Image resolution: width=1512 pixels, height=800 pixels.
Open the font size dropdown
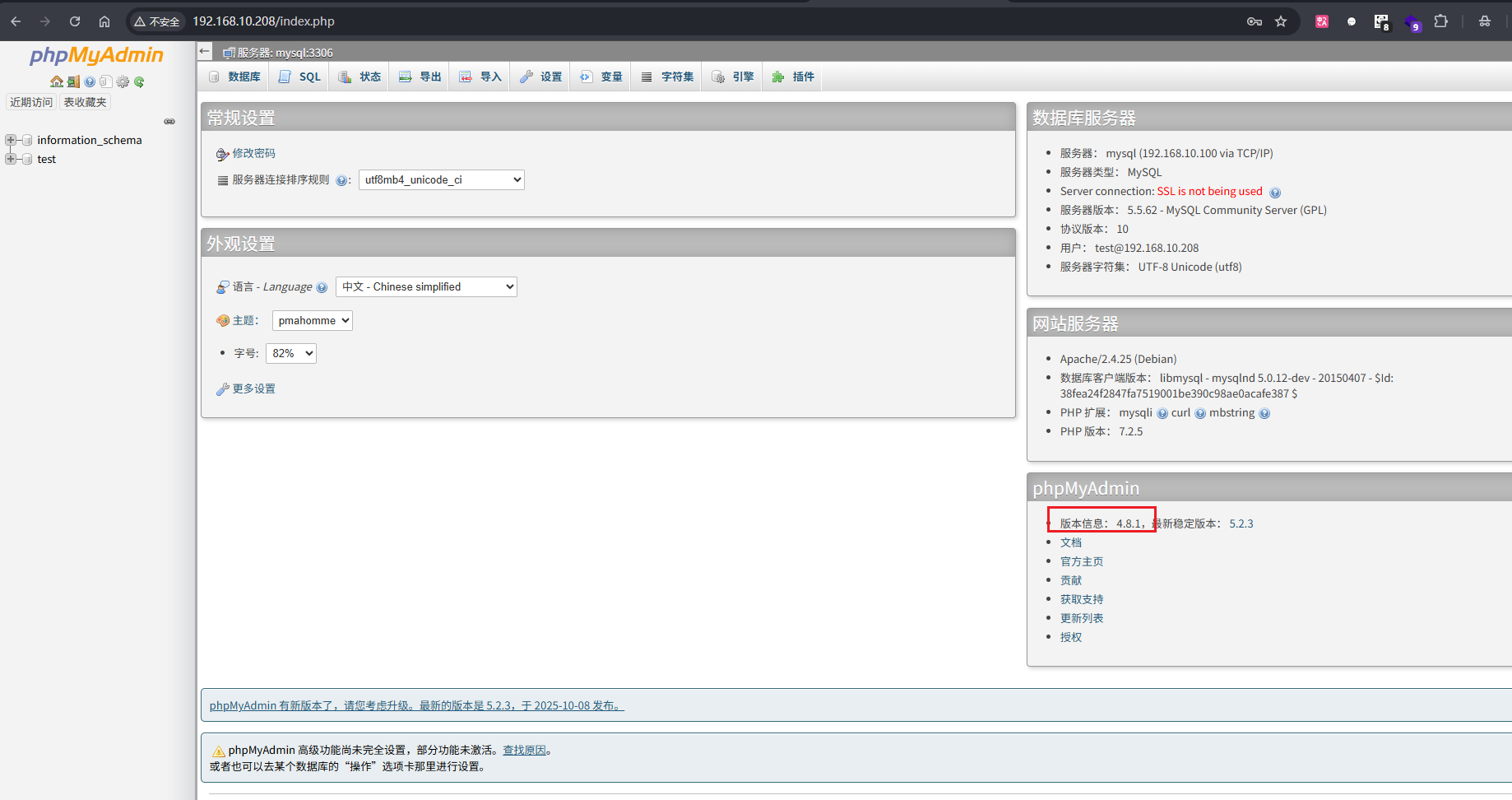[x=291, y=353]
